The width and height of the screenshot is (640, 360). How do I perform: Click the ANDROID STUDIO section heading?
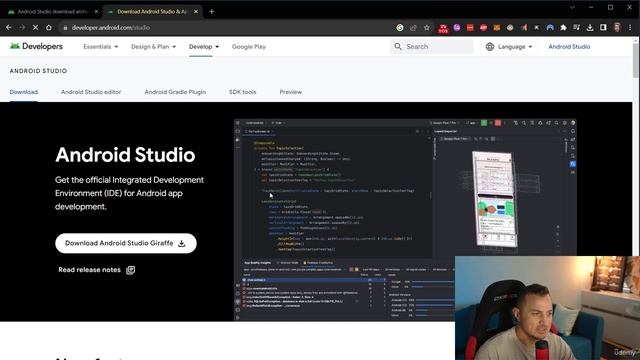tap(38, 71)
